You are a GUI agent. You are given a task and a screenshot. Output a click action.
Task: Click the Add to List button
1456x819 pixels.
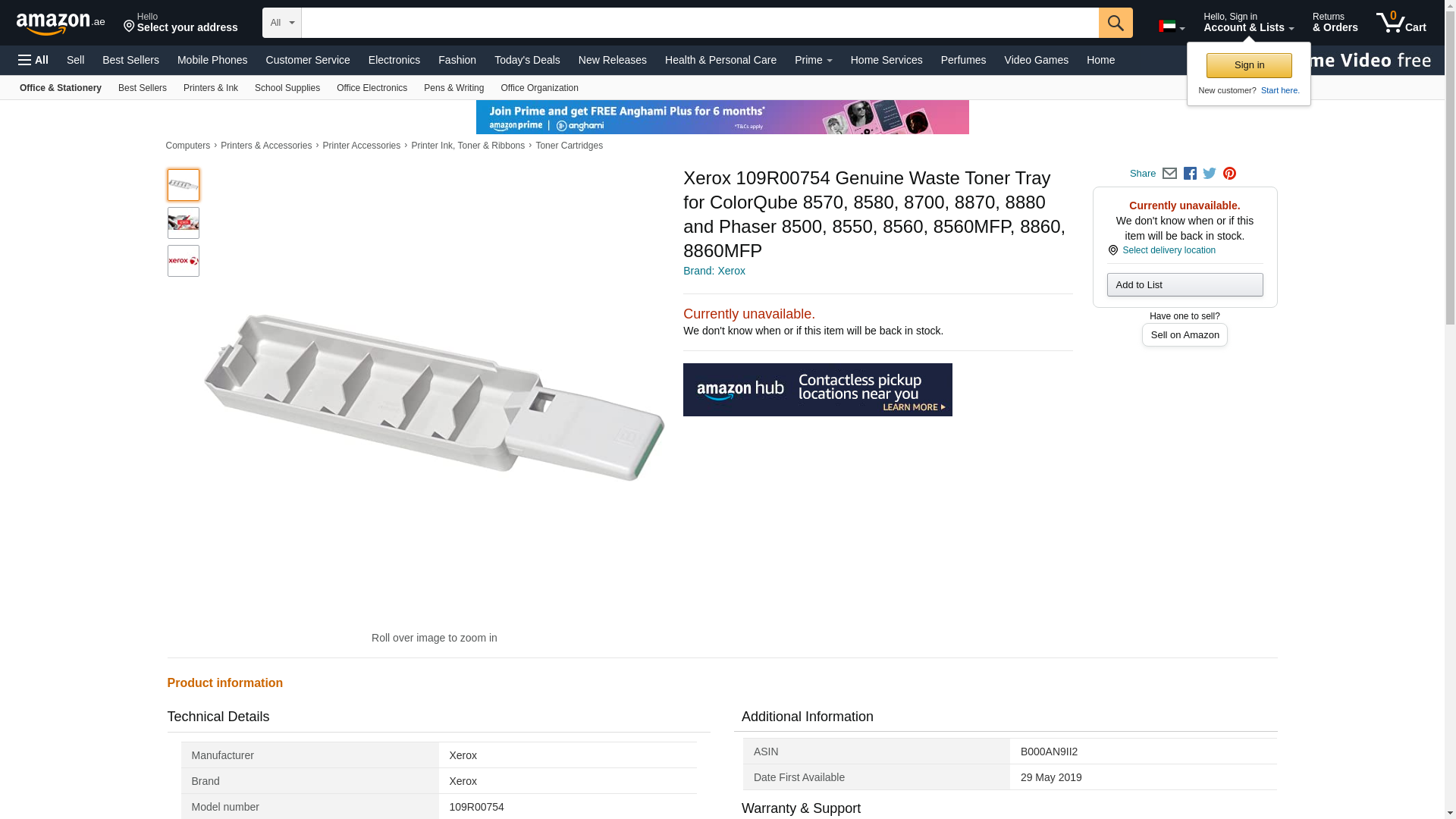point(1184,285)
